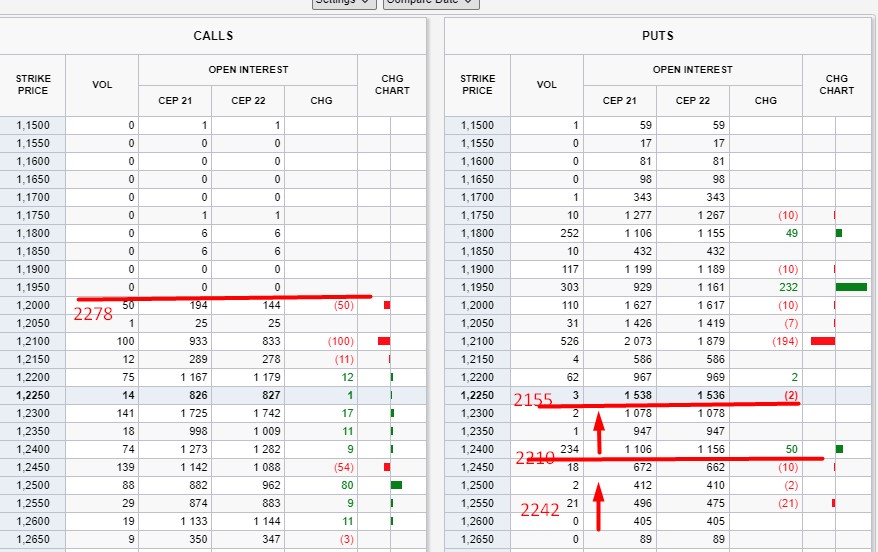Click CALLS CEP 22 value 1 144
Viewport: 878px width, 552px height.
coord(267,521)
